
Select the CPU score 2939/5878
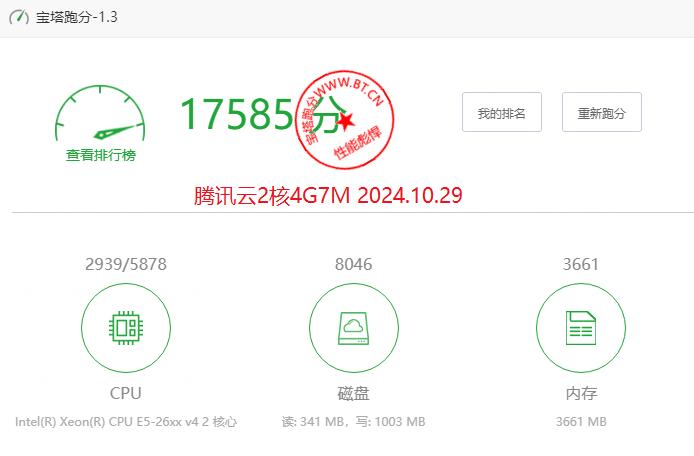click(126, 264)
